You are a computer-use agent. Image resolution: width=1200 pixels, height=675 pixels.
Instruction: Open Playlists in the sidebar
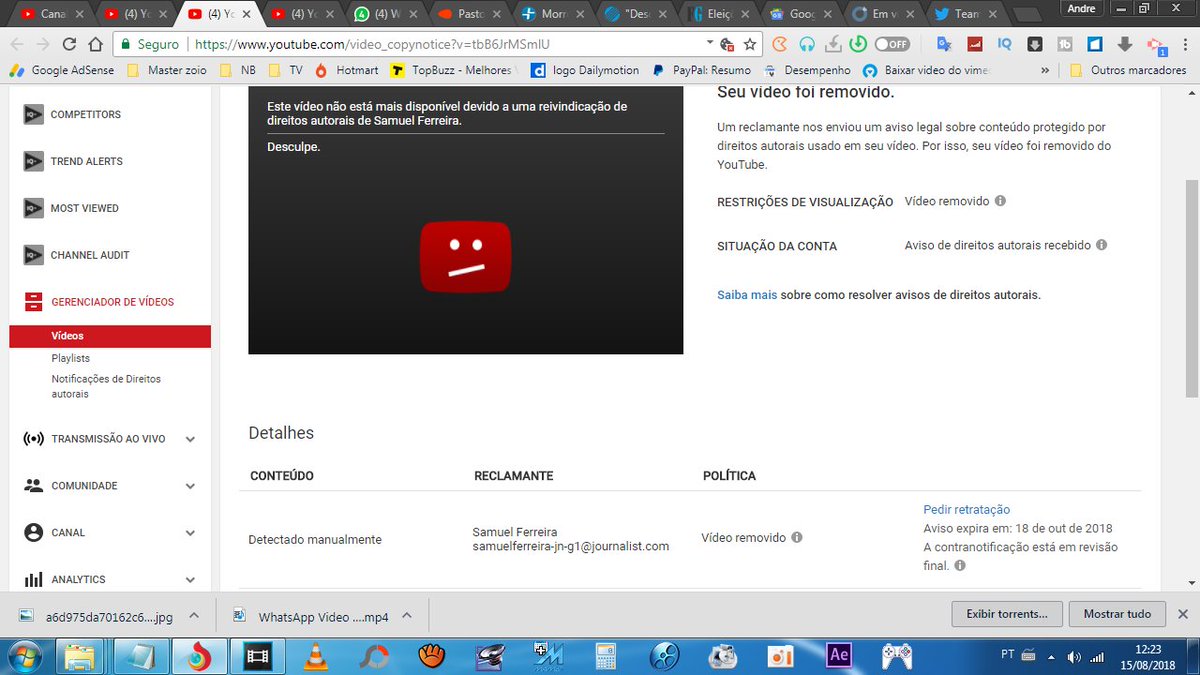70,358
